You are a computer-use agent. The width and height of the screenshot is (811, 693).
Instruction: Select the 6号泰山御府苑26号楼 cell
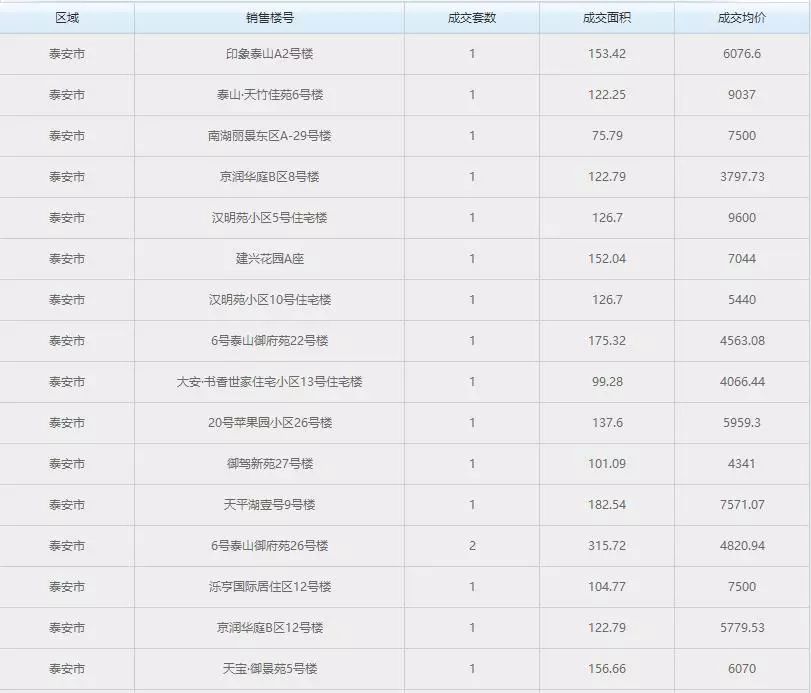tap(269, 546)
